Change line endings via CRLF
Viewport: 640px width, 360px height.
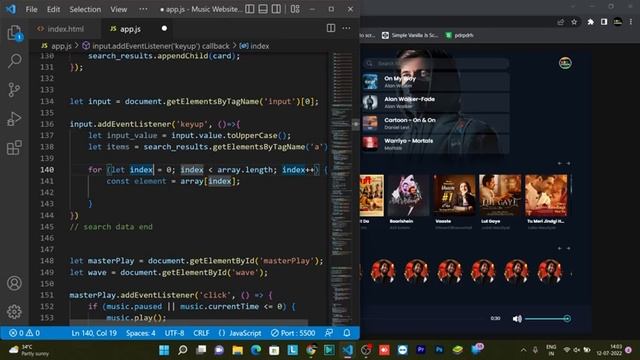[x=201, y=333]
